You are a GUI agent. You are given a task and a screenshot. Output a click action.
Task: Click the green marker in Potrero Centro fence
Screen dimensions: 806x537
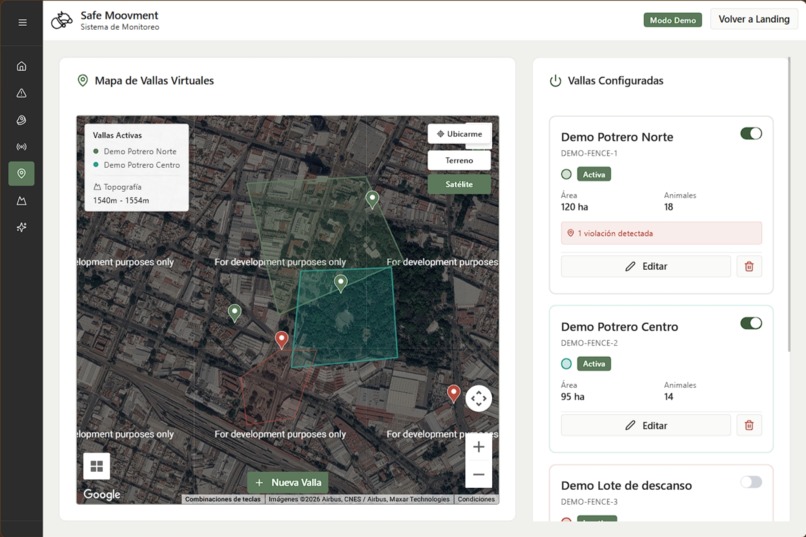coord(341,283)
